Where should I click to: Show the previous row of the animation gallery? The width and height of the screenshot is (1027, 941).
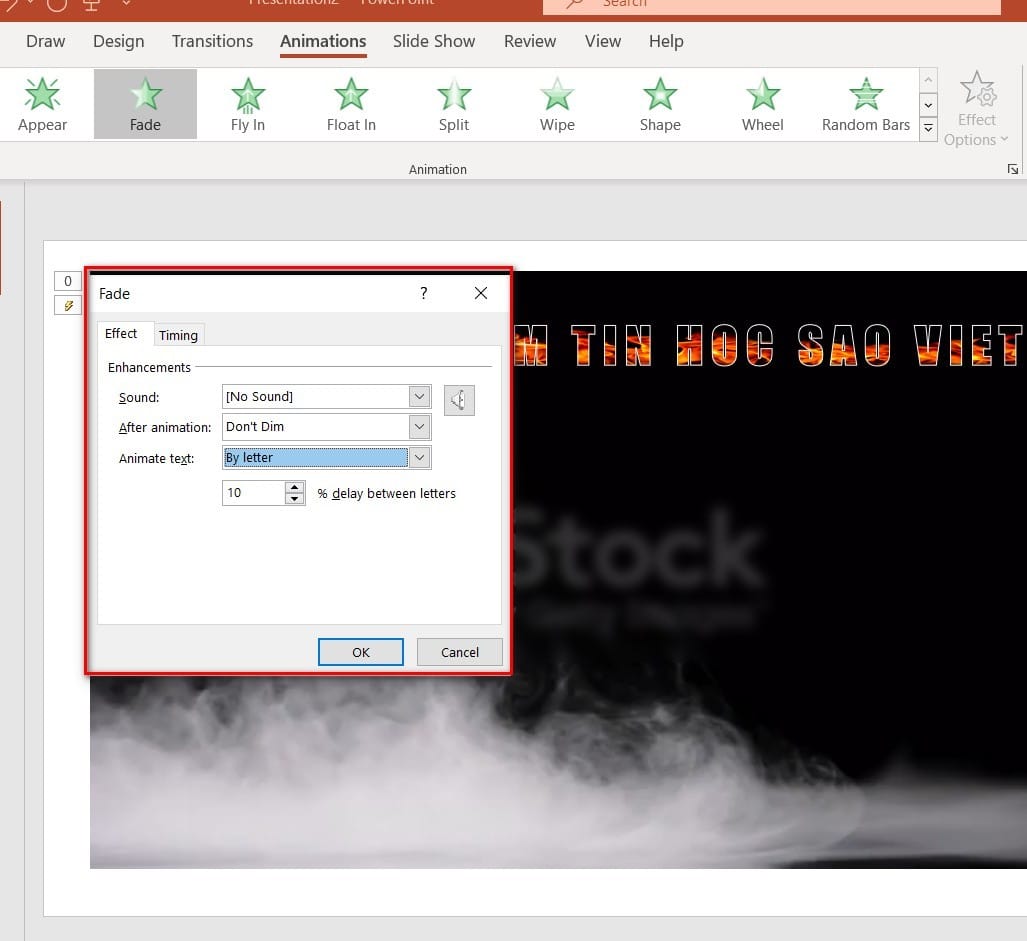pyautogui.click(x=928, y=81)
